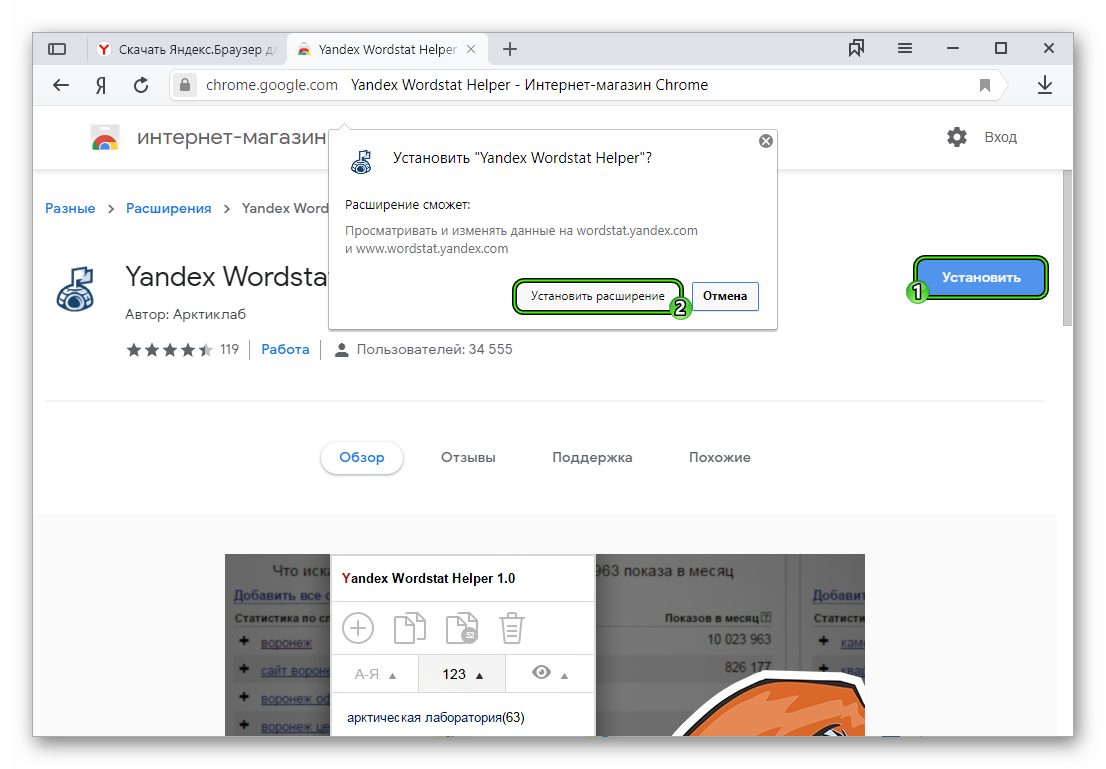Viewport: 1106px width, 769px height.
Task: Click the trash icon to clear the list
Action: point(511,627)
